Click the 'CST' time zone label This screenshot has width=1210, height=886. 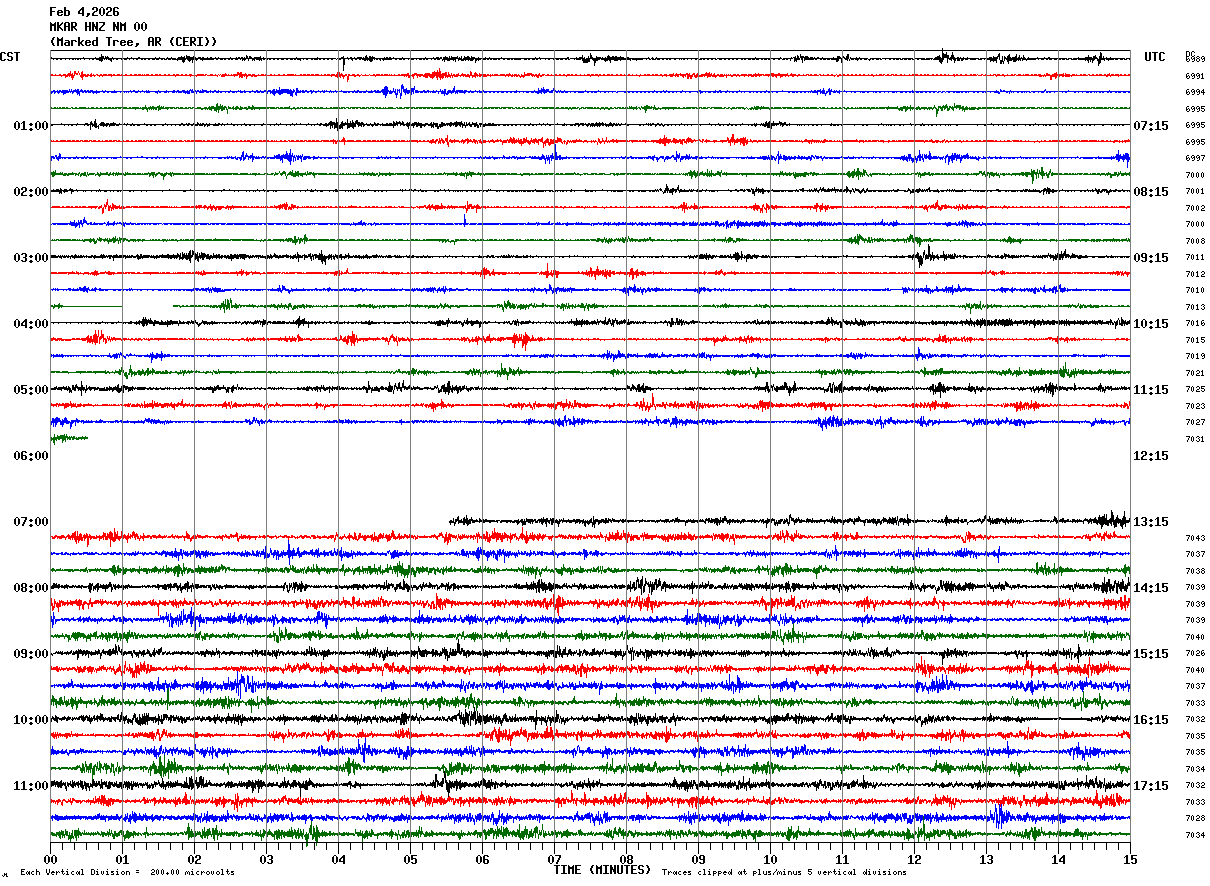click(10, 57)
